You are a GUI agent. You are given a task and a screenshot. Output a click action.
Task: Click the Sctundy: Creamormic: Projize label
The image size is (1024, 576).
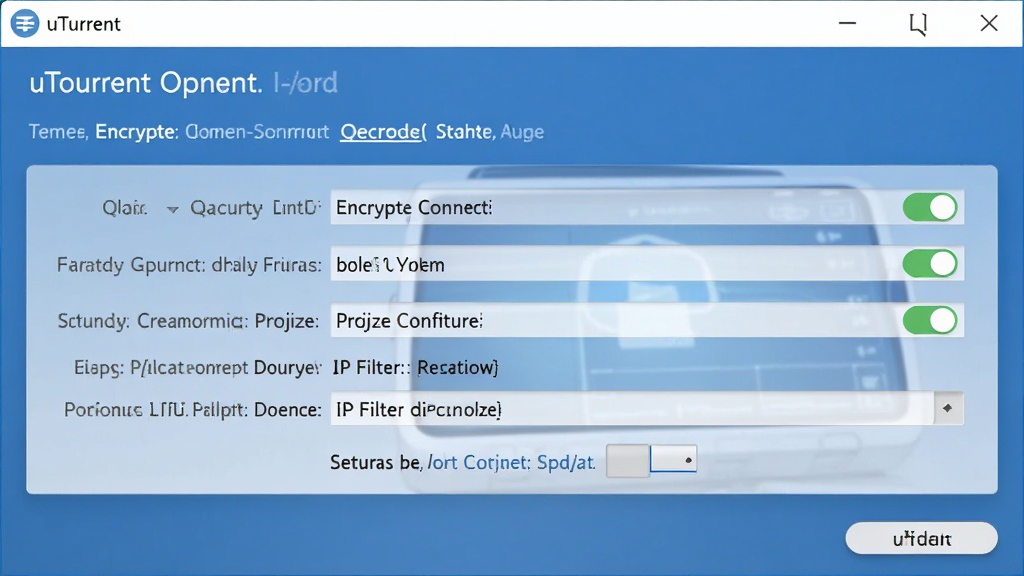coord(189,321)
